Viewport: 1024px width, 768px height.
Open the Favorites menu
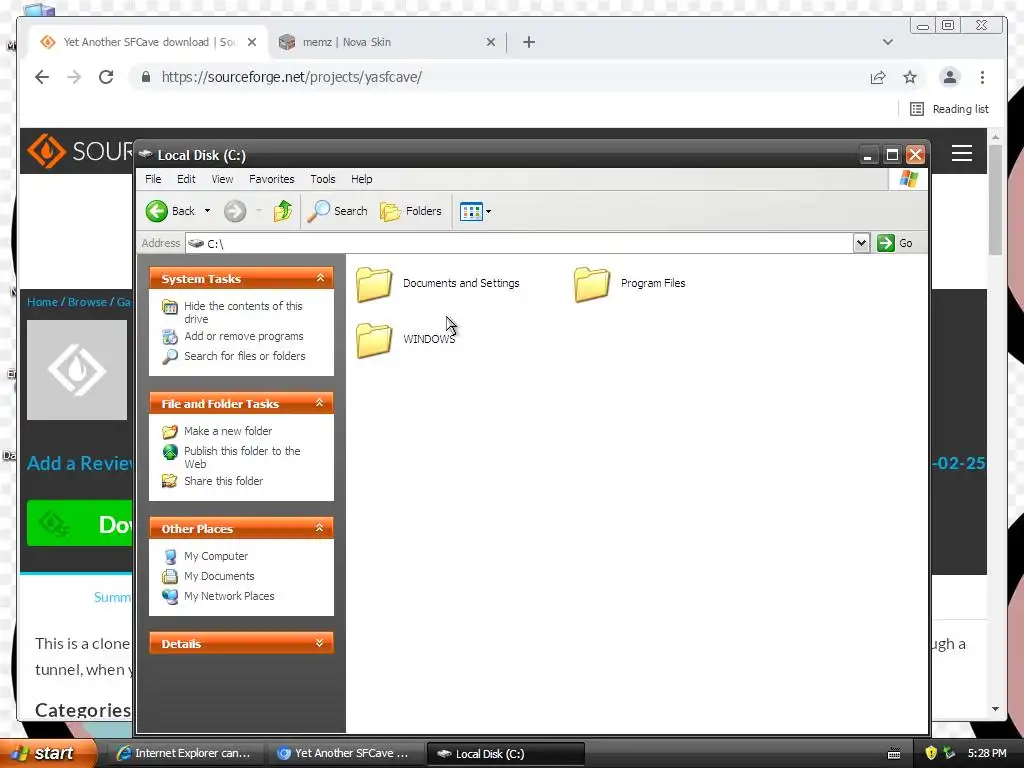point(272,179)
